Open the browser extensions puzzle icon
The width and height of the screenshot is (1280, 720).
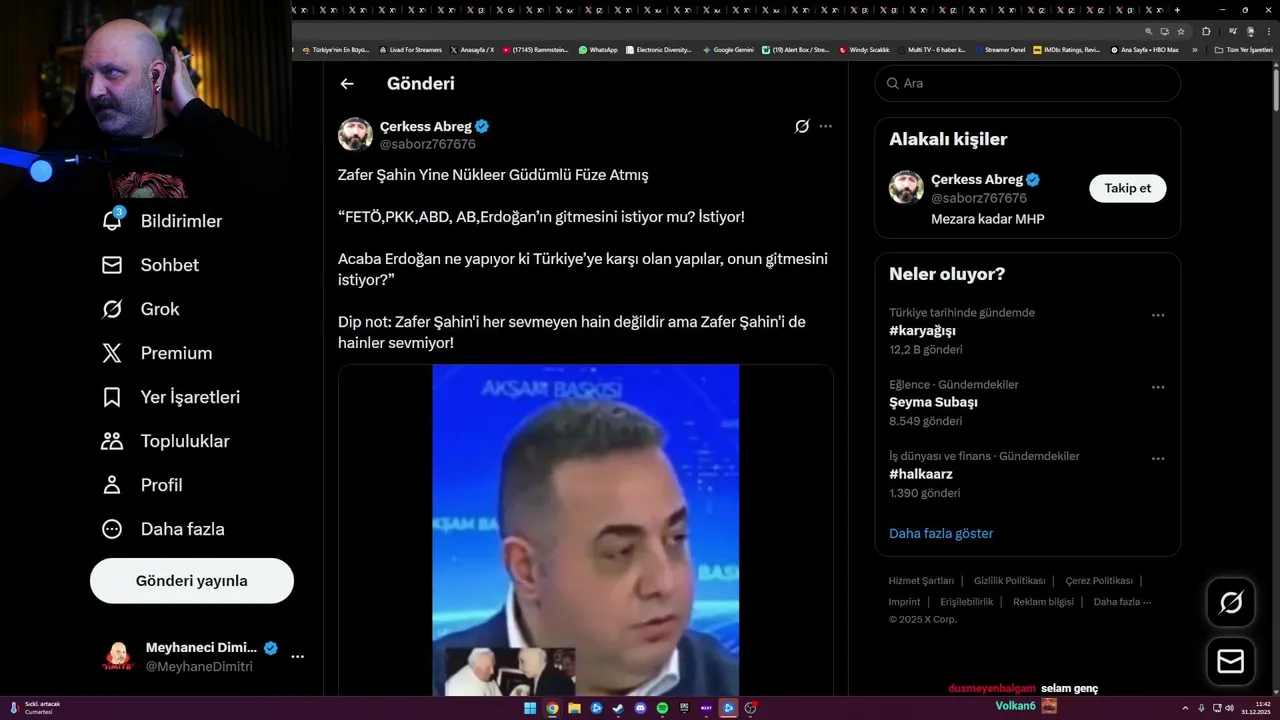pyautogui.click(x=1206, y=31)
